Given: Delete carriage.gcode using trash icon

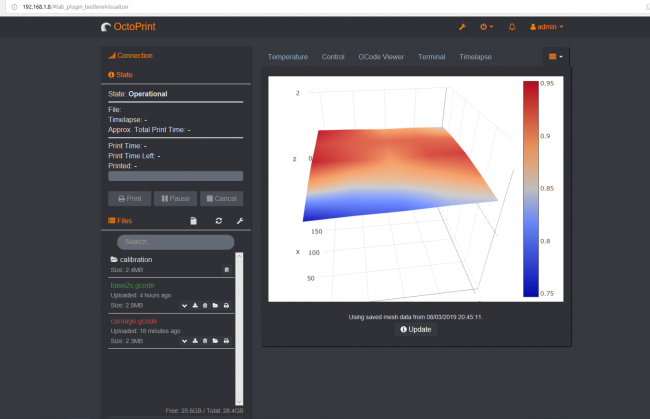Looking at the screenshot, I should (x=205, y=341).
